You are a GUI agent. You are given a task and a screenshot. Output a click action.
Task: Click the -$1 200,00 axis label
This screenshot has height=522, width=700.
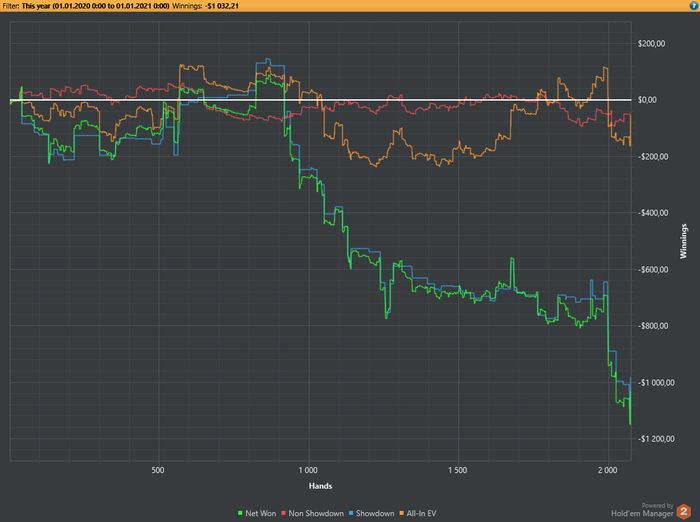pyautogui.click(x=656, y=438)
